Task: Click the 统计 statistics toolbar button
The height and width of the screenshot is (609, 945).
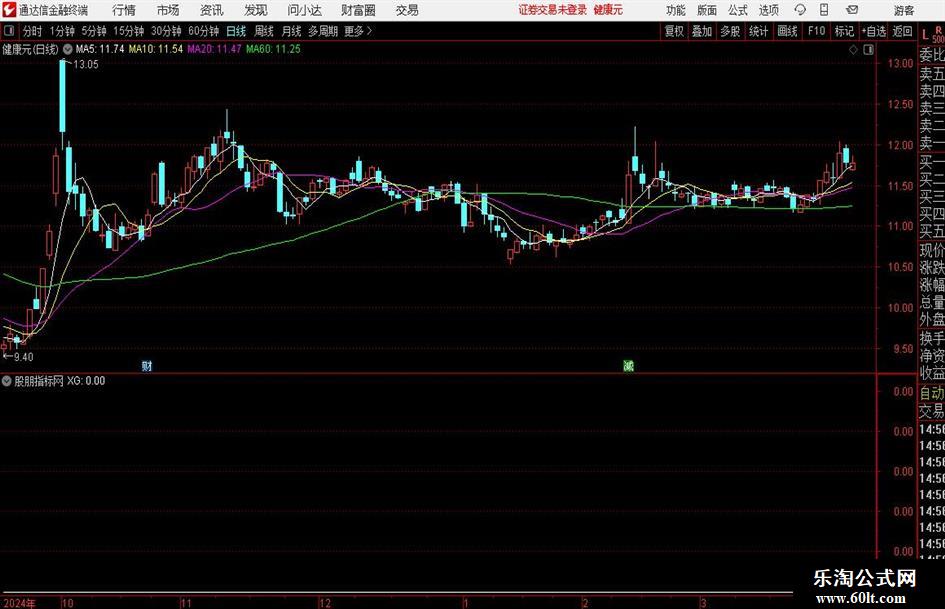Action: point(759,31)
